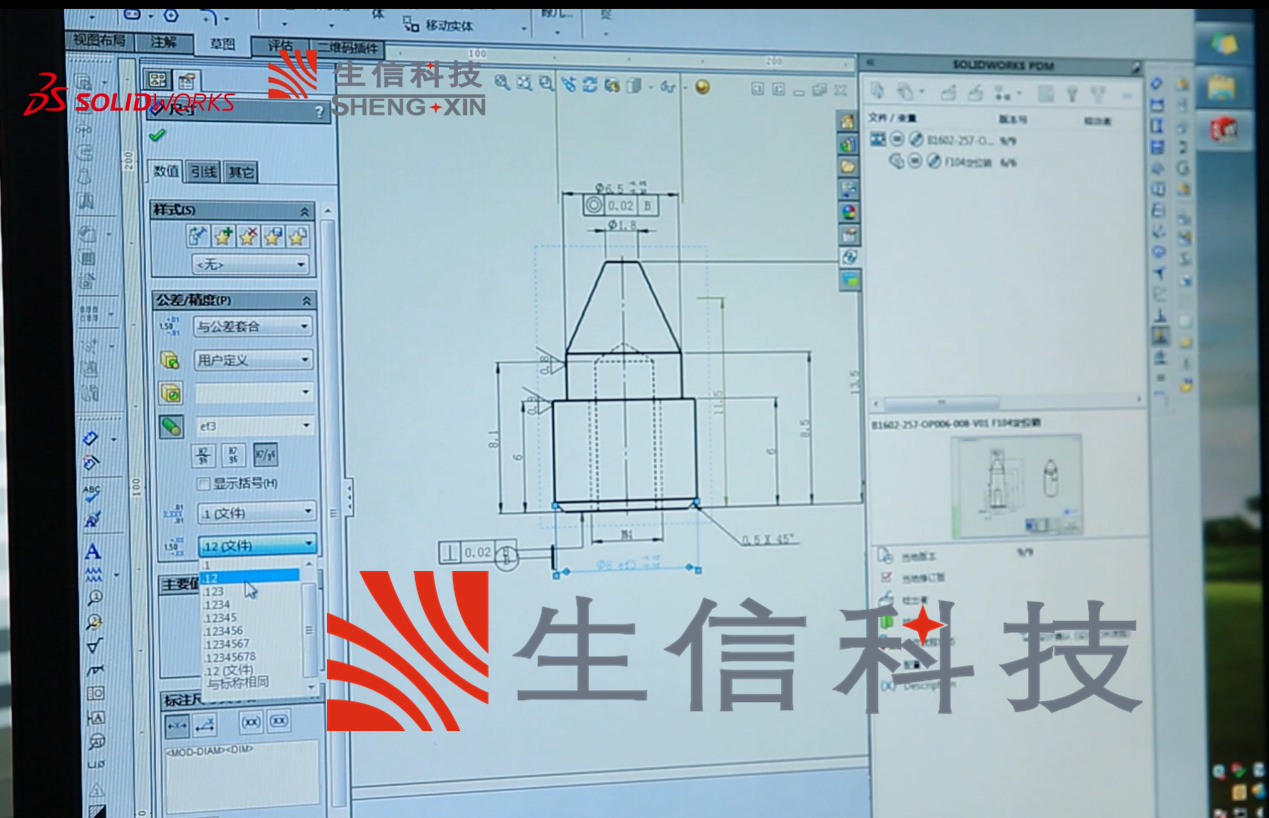Screen dimensions: 1269x818
Task: Open the 用户定义 classification dropdown
Action: click(254, 360)
